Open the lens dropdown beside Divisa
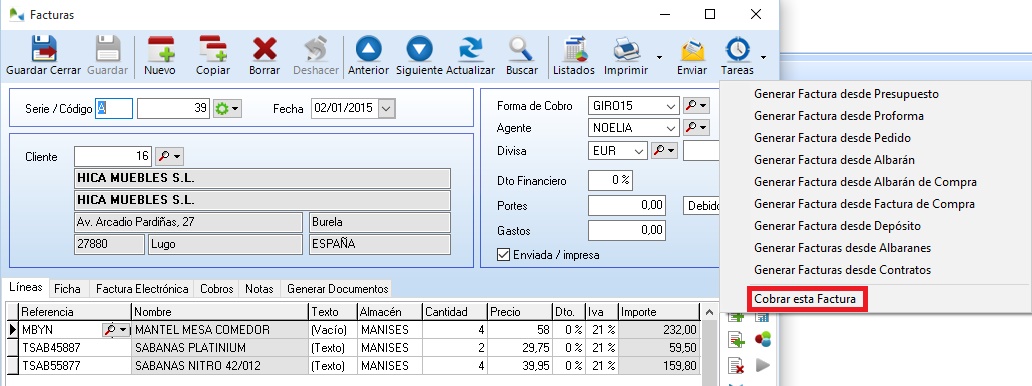Image resolution: width=1032 pixels, height=386 pixels. (664, 151)
